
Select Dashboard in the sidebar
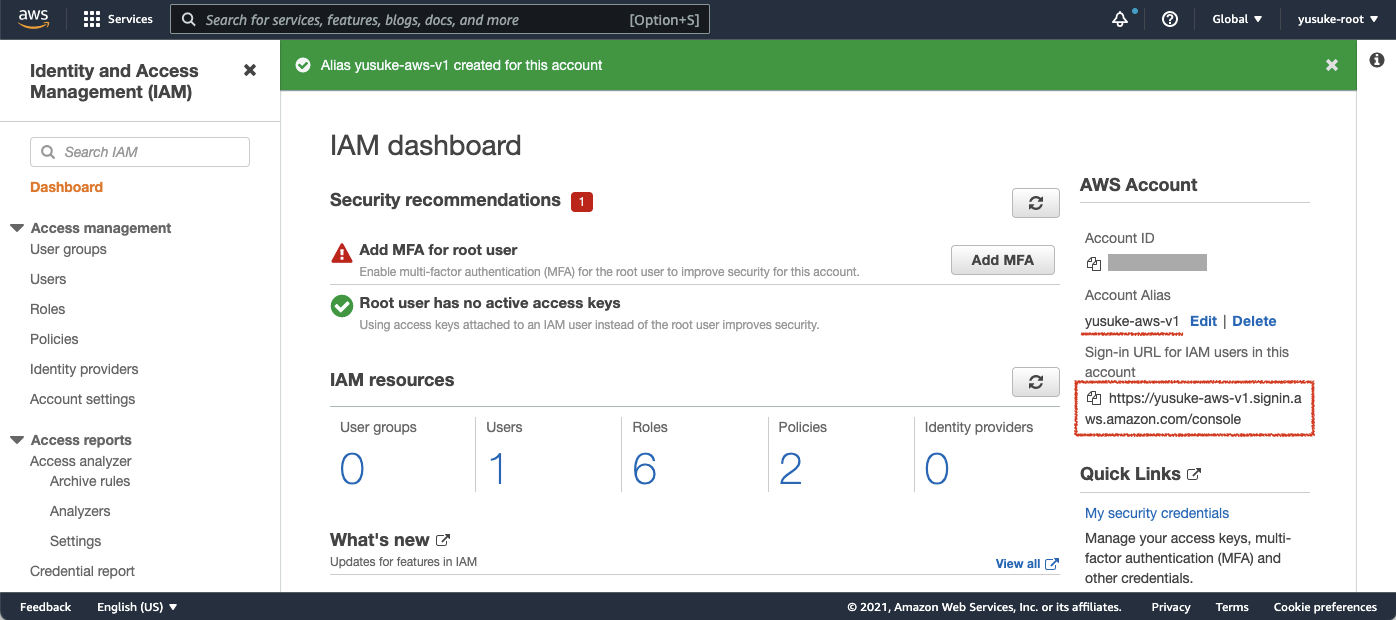coord(66,187)
